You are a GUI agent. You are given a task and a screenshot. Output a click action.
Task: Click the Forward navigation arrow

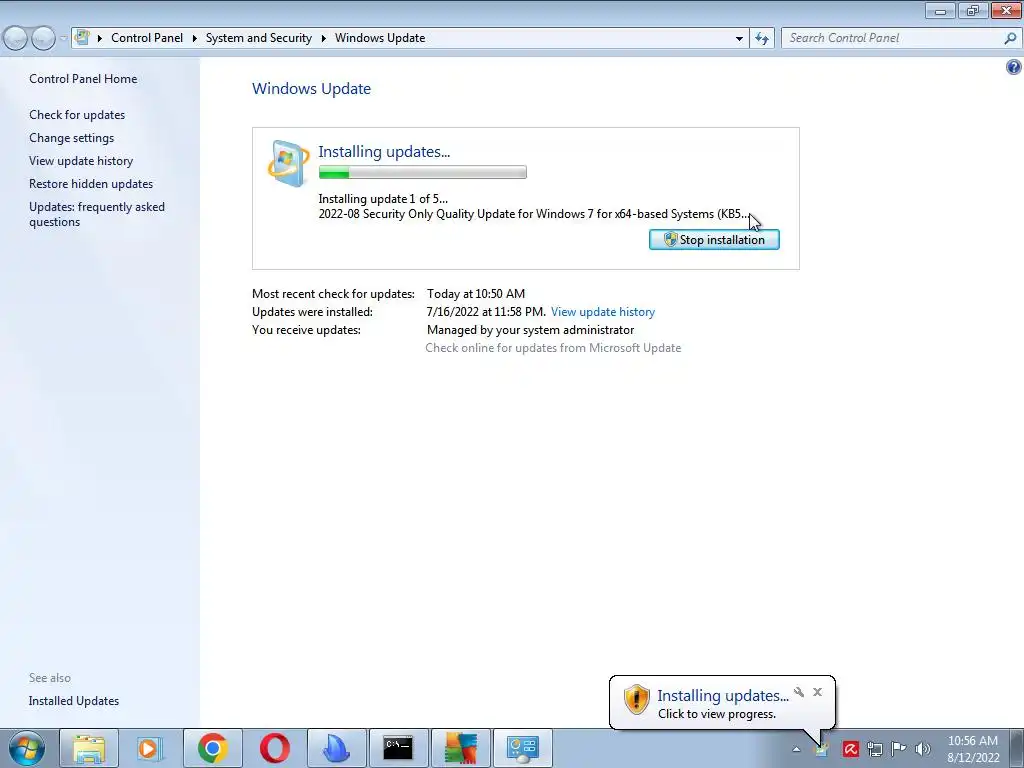pos(43,39)
